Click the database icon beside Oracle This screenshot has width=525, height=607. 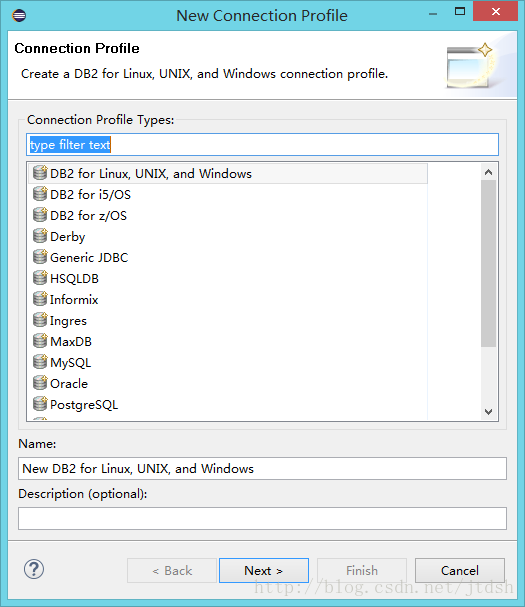[40, 383]
